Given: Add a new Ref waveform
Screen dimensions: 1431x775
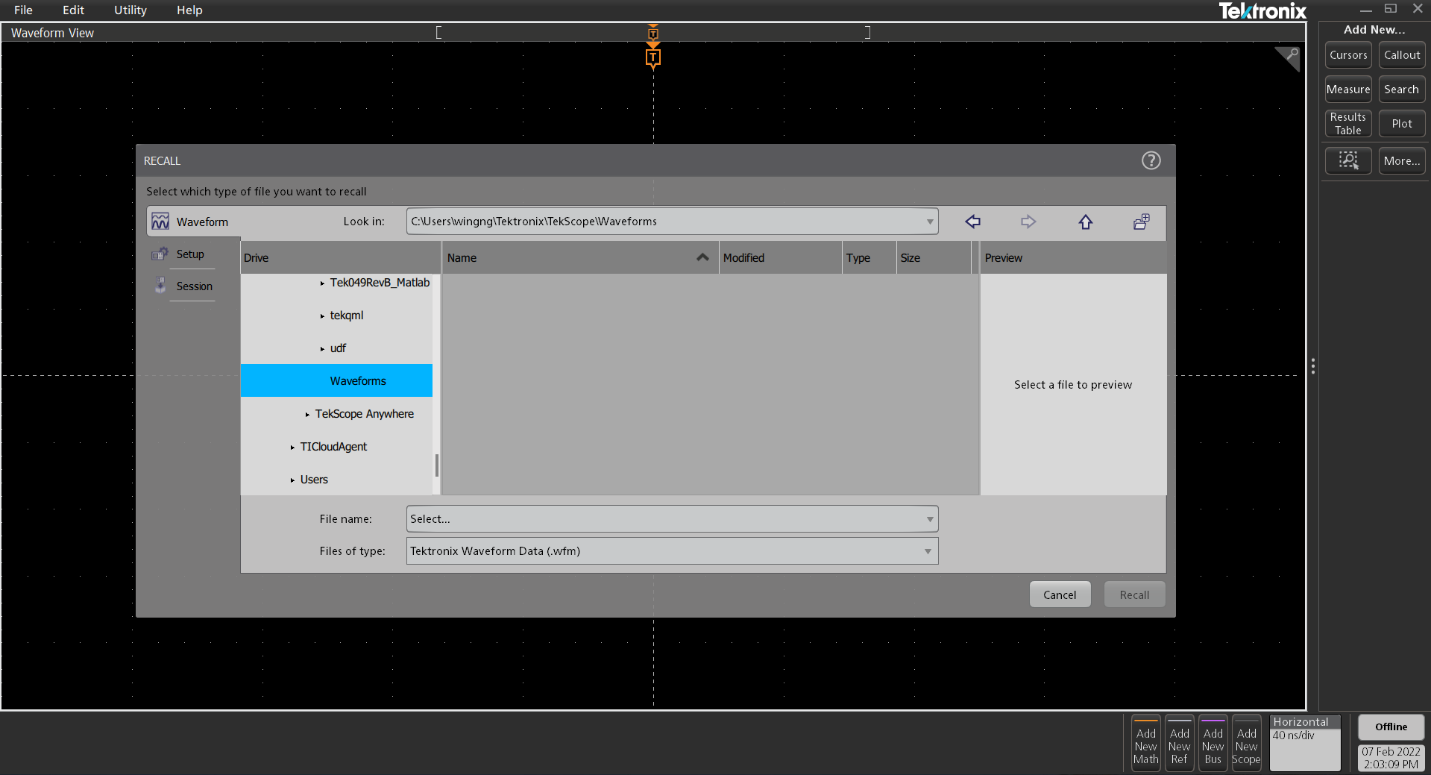Looking at the screenshot, I should pos(1179,743).
